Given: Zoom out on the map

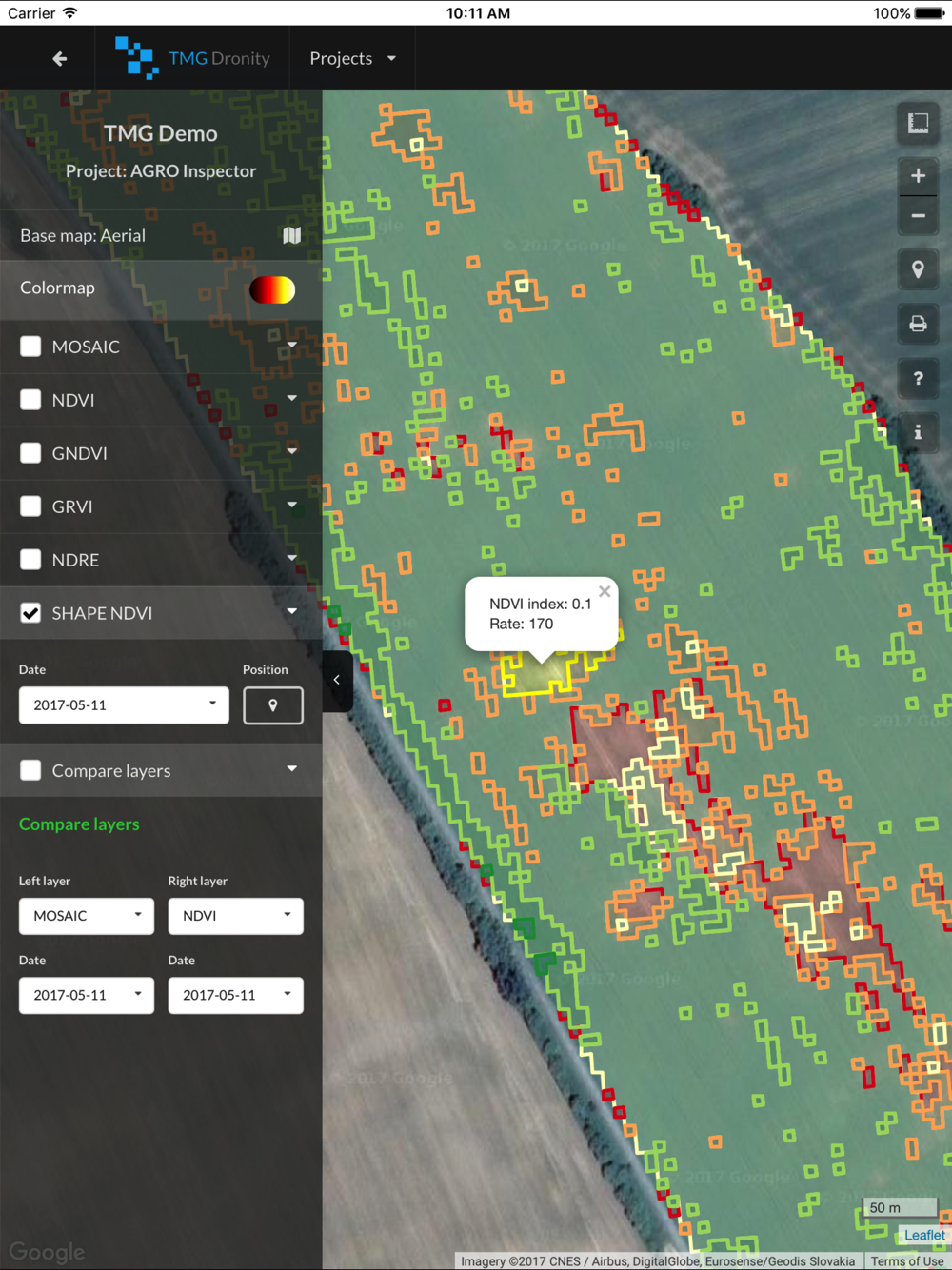Looking at the screenshot, I should click(918, 216).
